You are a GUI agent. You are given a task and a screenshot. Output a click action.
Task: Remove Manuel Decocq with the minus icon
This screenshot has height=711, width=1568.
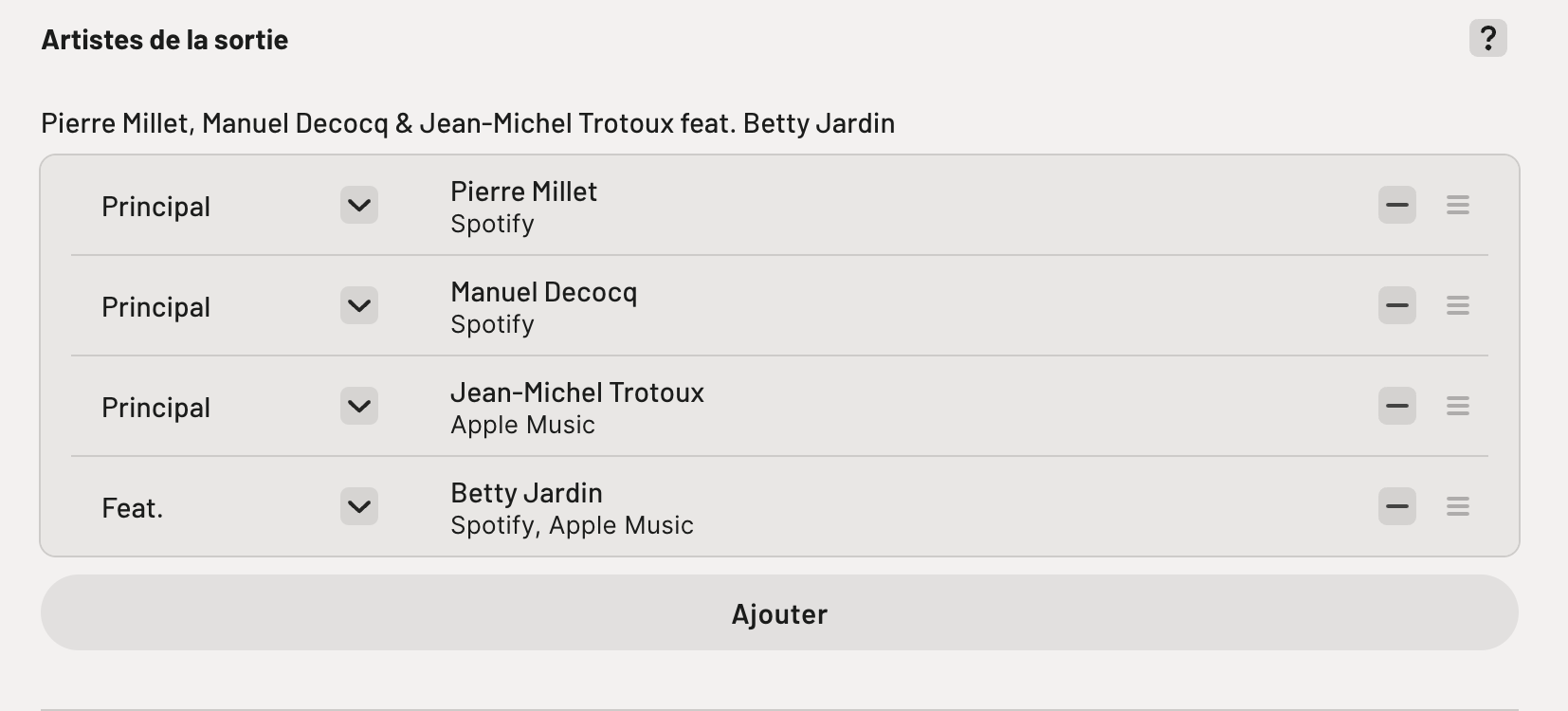[x=1396, y=305]
